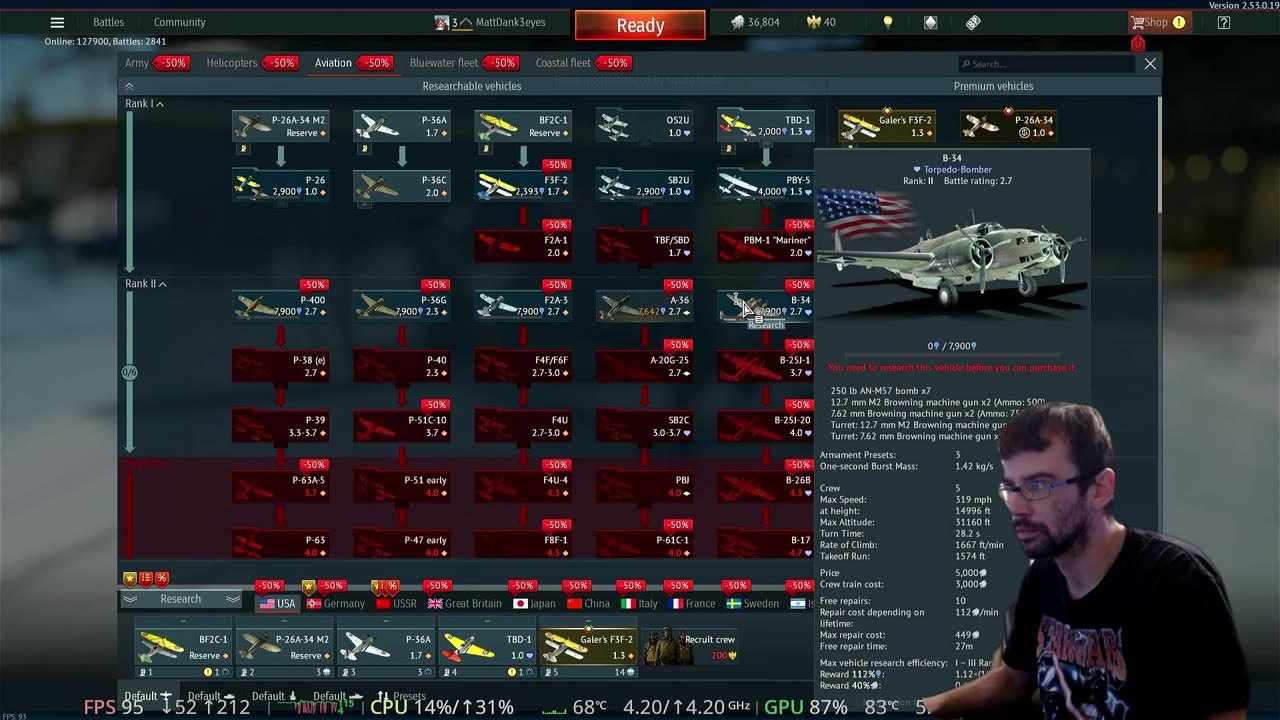The image size is (1280, 720).
Task: Select the A-36 aircraft
Action: 644,306
